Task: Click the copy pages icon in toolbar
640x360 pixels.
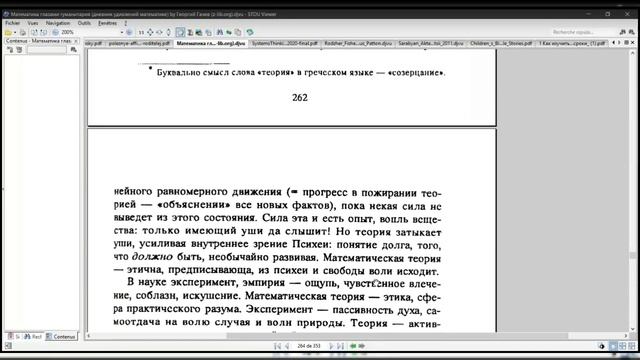Action: click(238, 32)
